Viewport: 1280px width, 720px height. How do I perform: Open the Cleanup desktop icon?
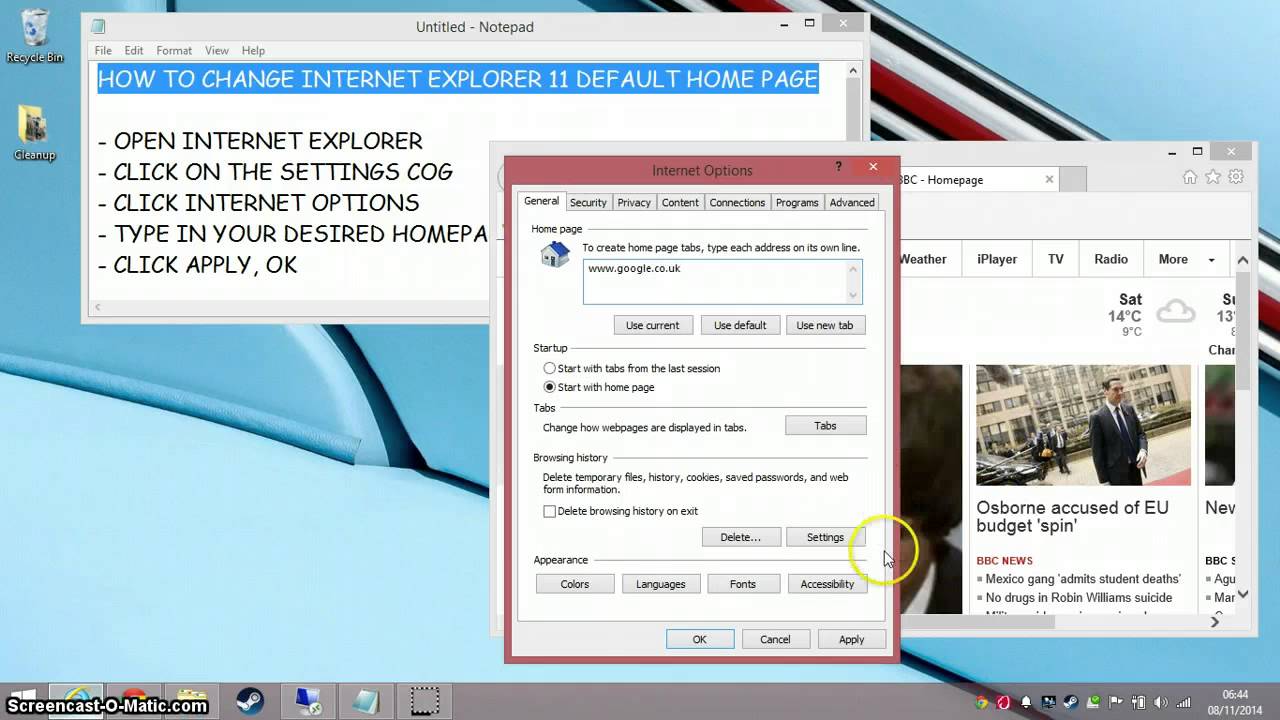click(34, 133)
